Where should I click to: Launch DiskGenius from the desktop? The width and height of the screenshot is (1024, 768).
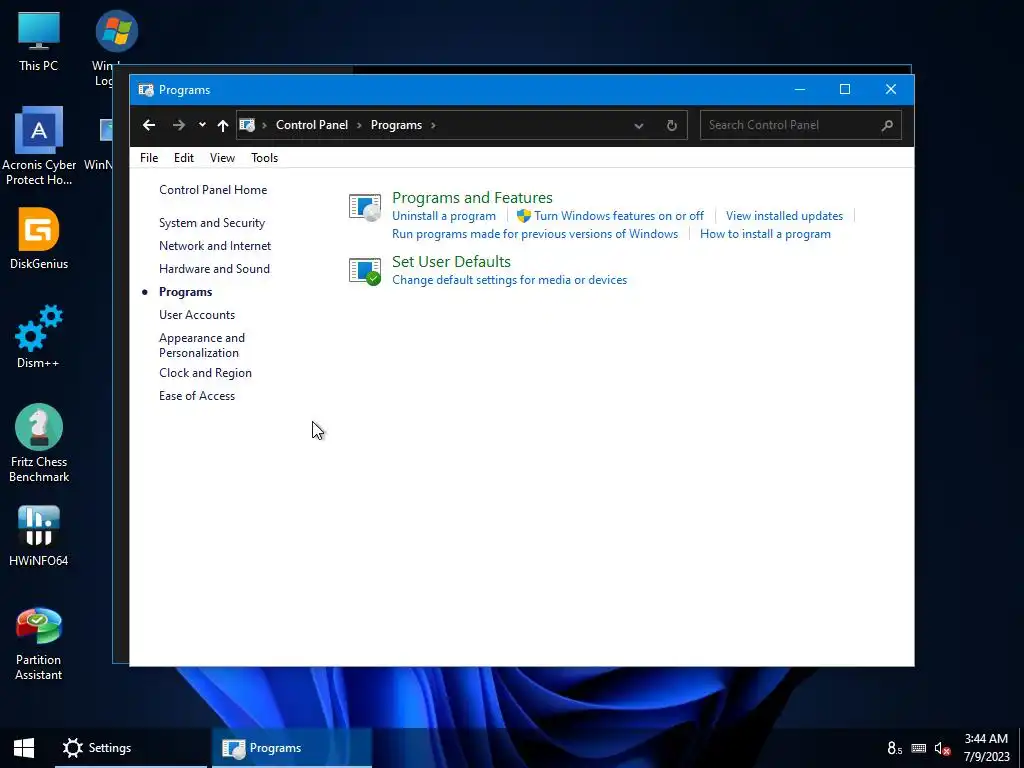[39, 238]
